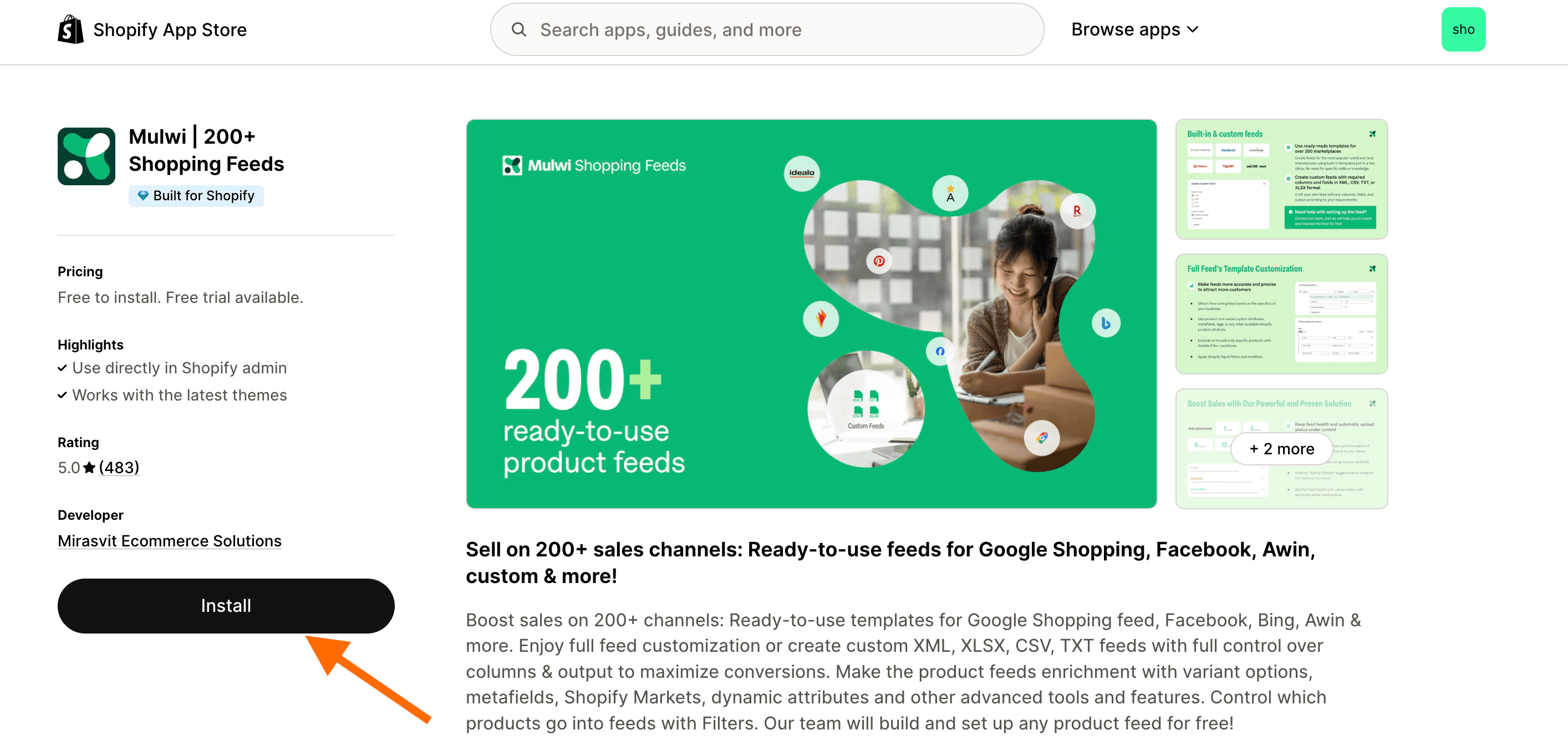Image resolution: width=1568 pixels, height=750 pixels.
Task: Open the (483) reviews link
Action: pyautogui.click(x=119, y=468)
